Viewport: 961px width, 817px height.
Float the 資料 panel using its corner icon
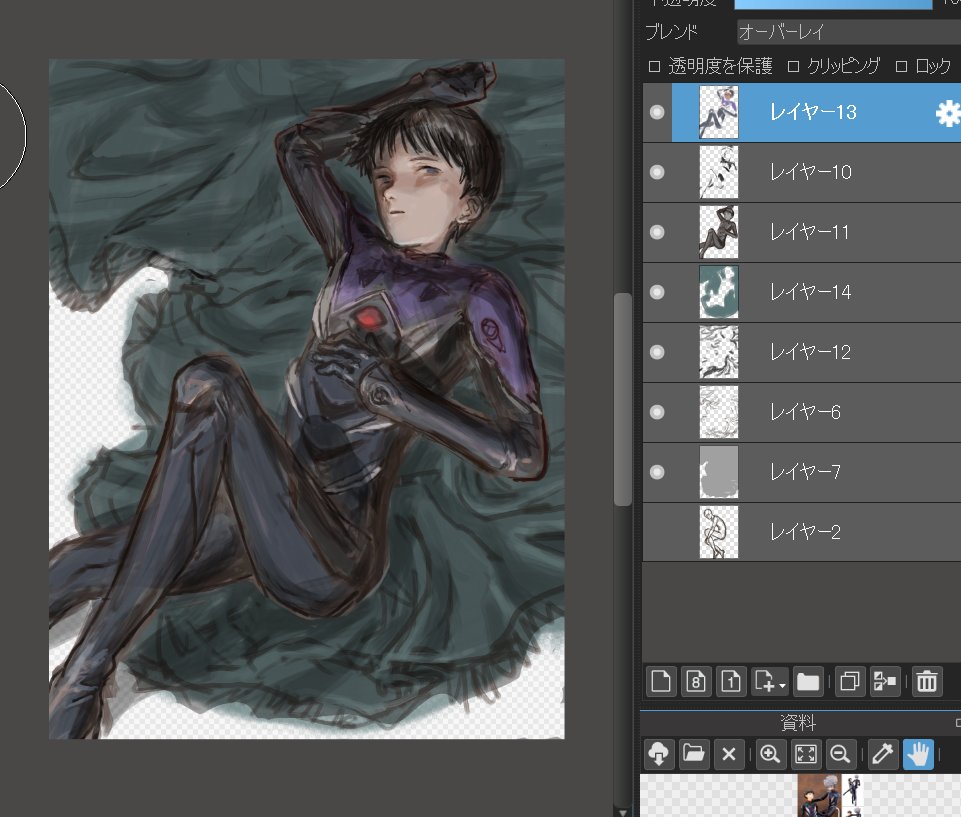[958, 723]
